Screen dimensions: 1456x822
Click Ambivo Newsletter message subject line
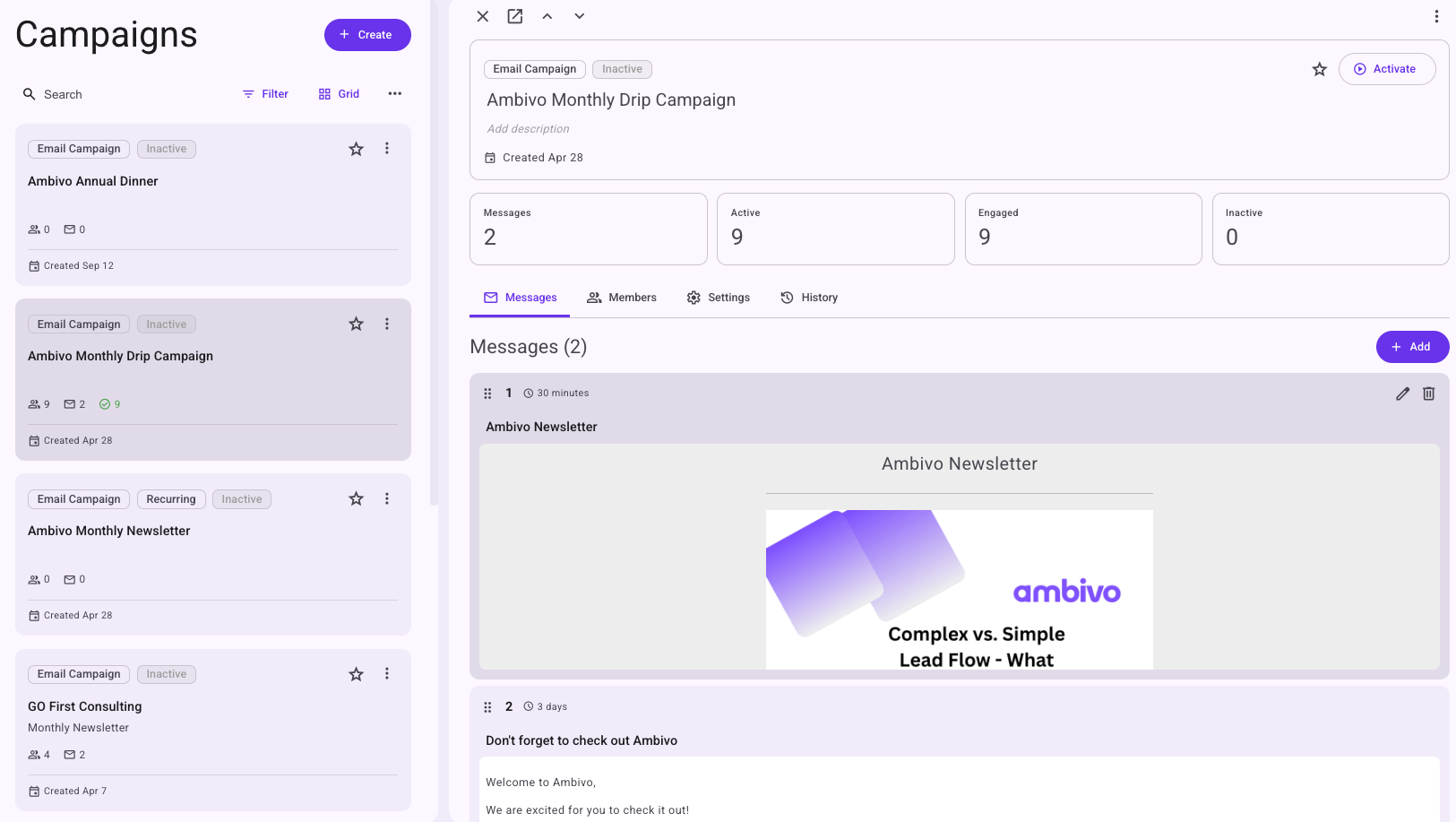[x=541, y=427]
